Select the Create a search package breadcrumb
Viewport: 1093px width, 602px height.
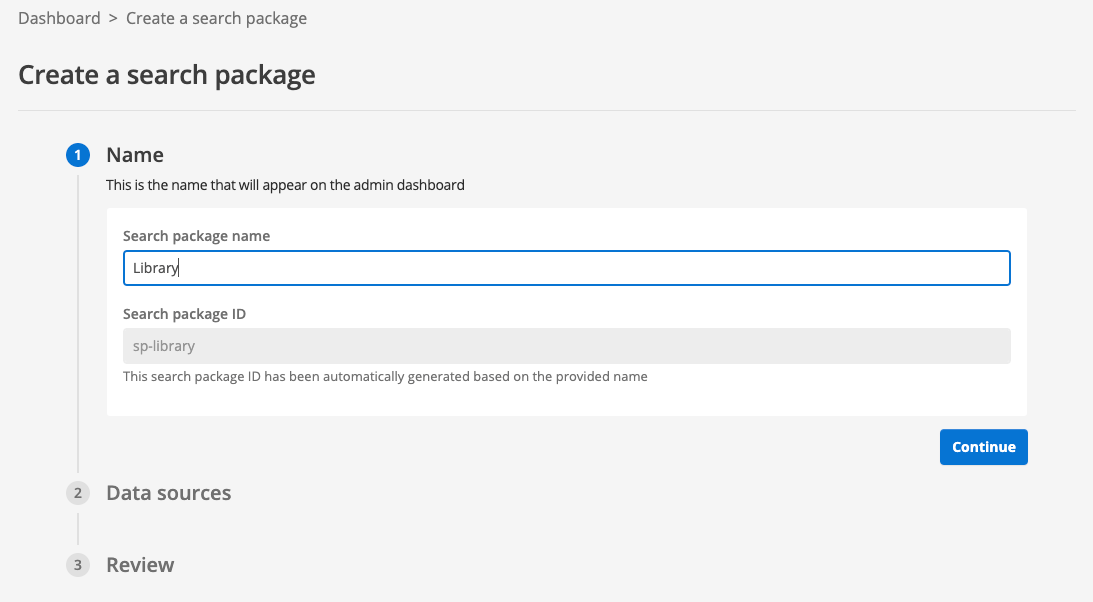tap(216, 18)
